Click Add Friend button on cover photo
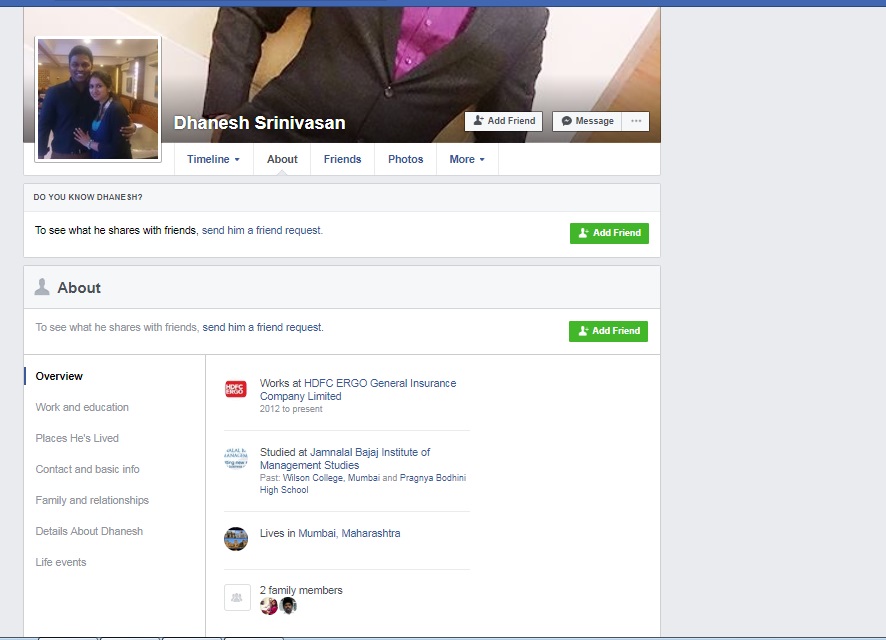 pyautogui.click(x=503, y=121)
